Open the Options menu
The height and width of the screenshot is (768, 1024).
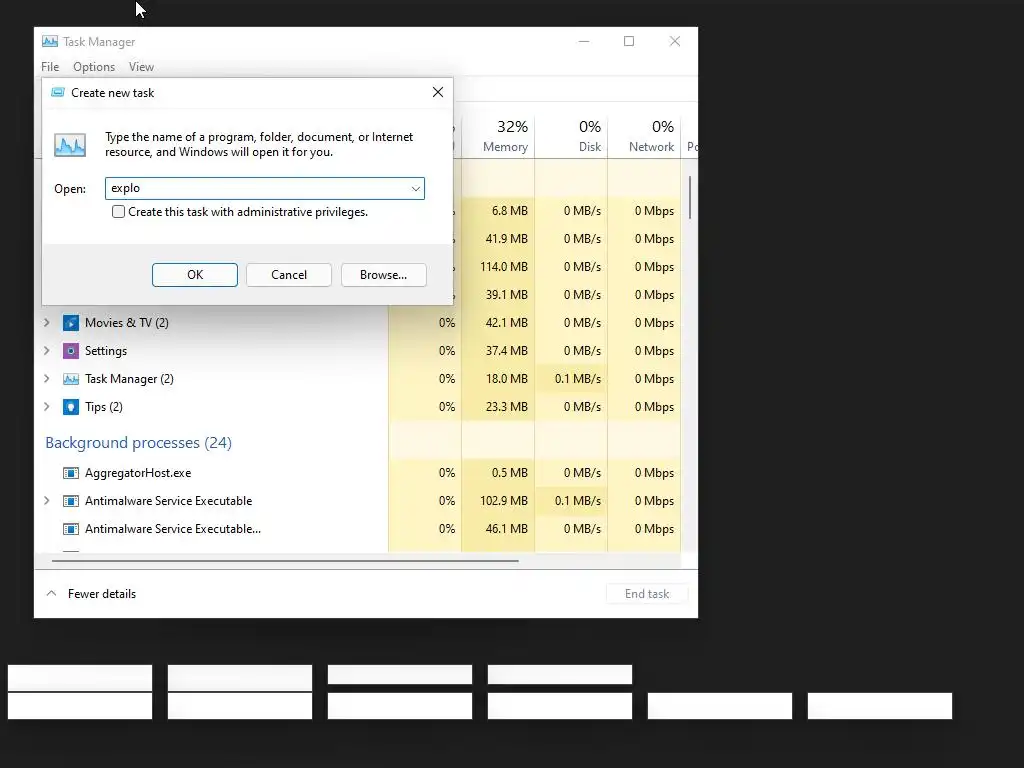pyautogui.click(x=94, y=67)
